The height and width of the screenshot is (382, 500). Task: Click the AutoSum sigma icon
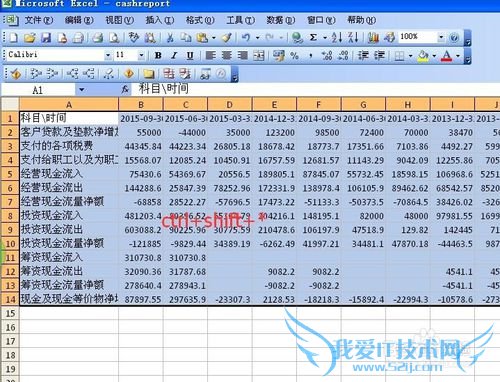pos(313,37)
